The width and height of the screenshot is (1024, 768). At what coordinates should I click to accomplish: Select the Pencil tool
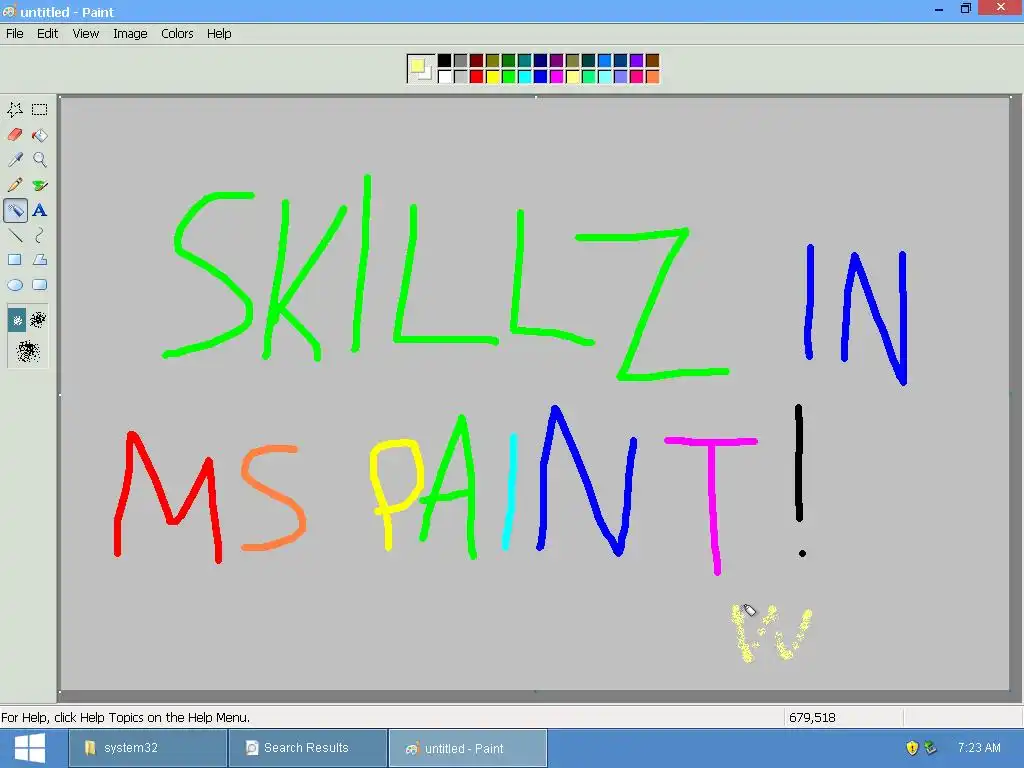pos(15,185)
